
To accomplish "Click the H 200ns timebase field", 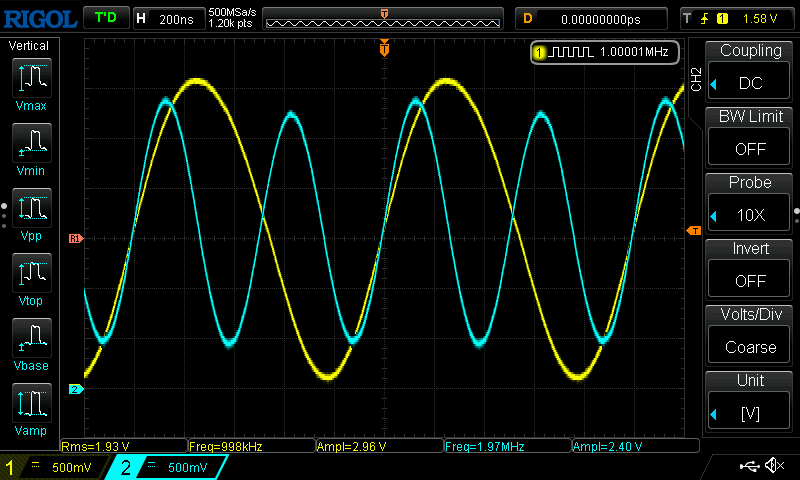I will click(x=169, y=19).
